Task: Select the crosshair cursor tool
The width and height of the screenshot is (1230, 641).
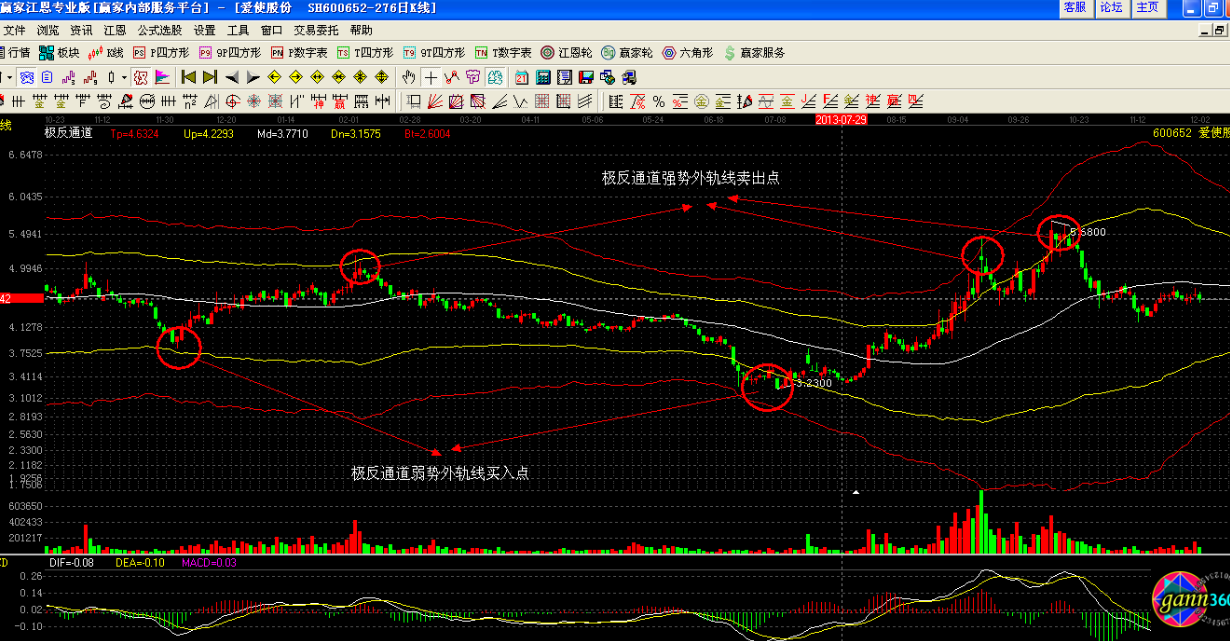Action: (430, 77)
